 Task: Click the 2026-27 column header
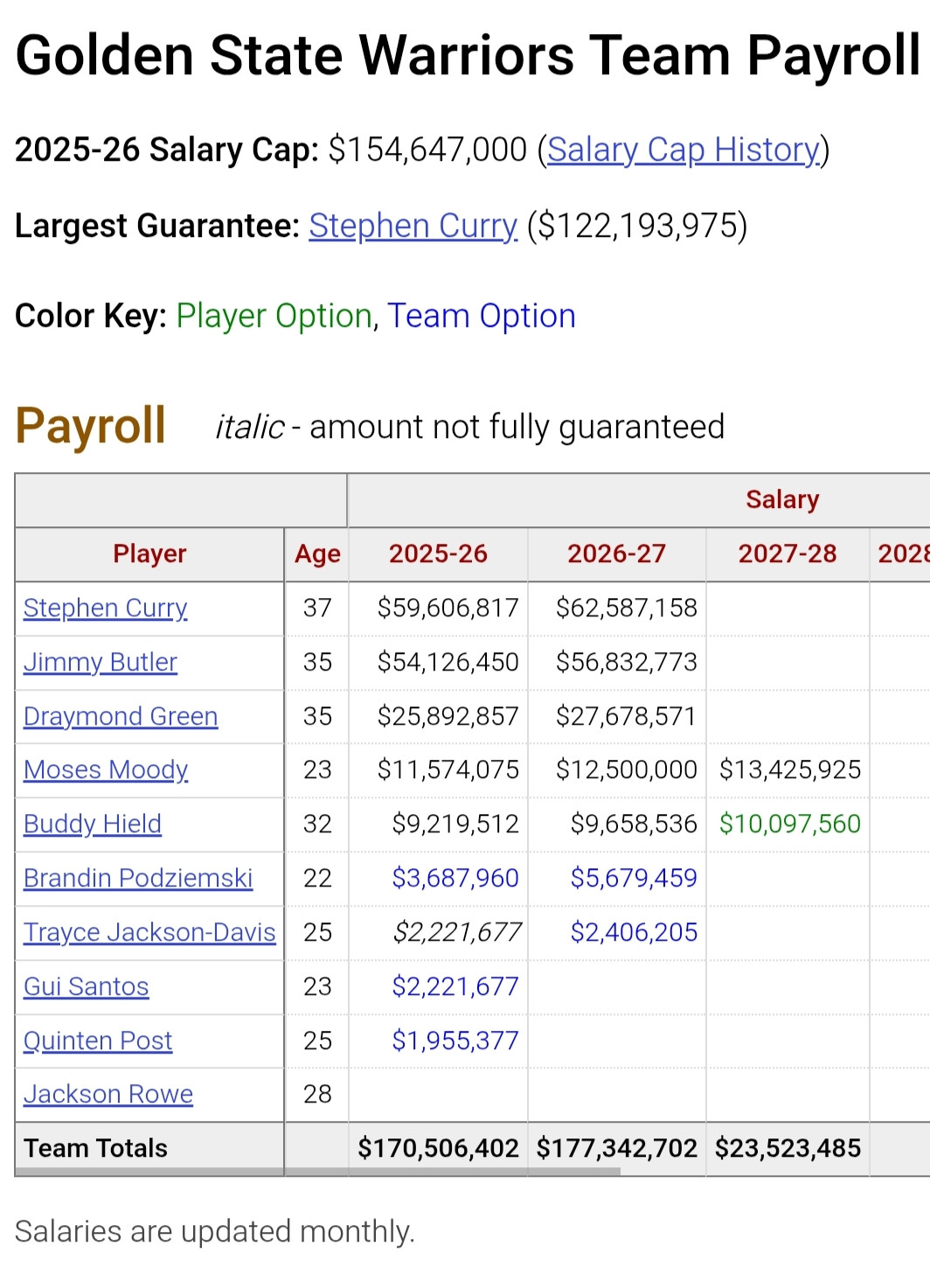(x=616, y=553)
